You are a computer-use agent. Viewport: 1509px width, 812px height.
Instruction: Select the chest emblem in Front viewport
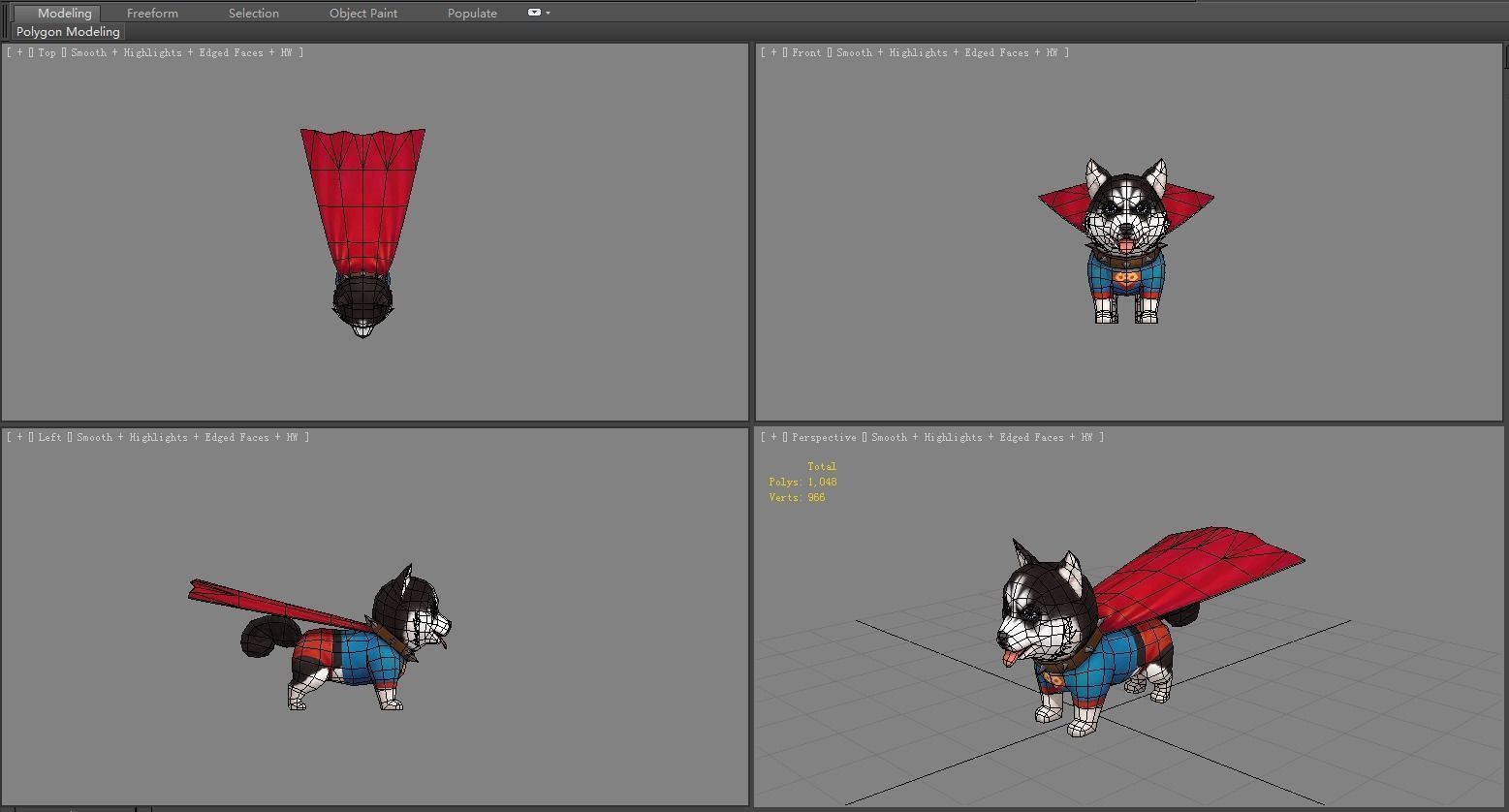coord(1125,278)
